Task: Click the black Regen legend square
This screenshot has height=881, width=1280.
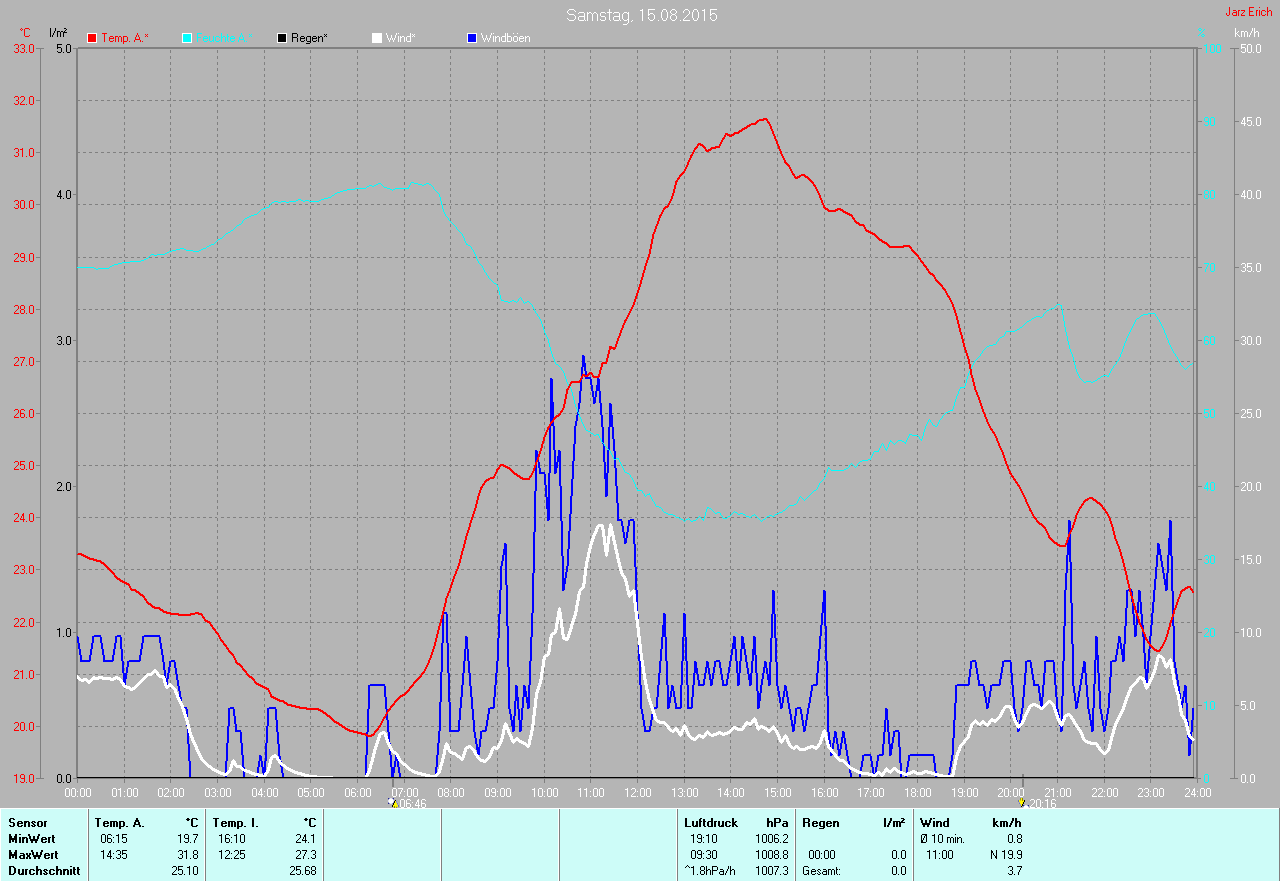Action: click(x=282, y=38)
